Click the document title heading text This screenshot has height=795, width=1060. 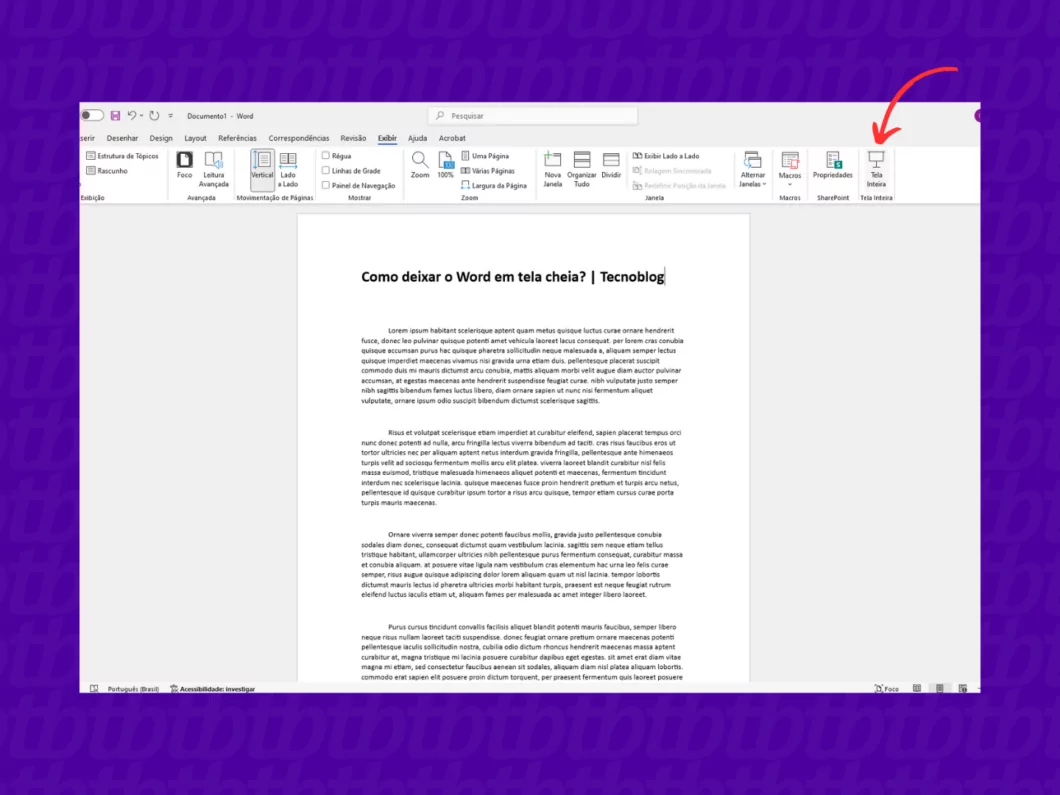click(513, 276)
